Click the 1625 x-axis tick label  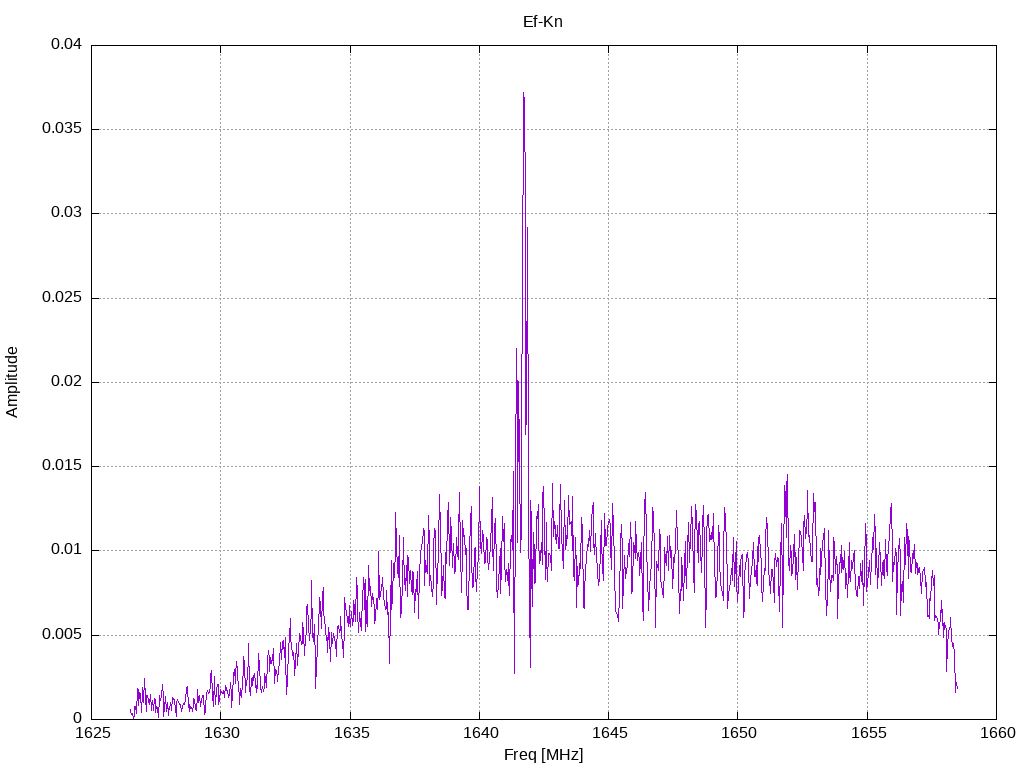point(92,734)
